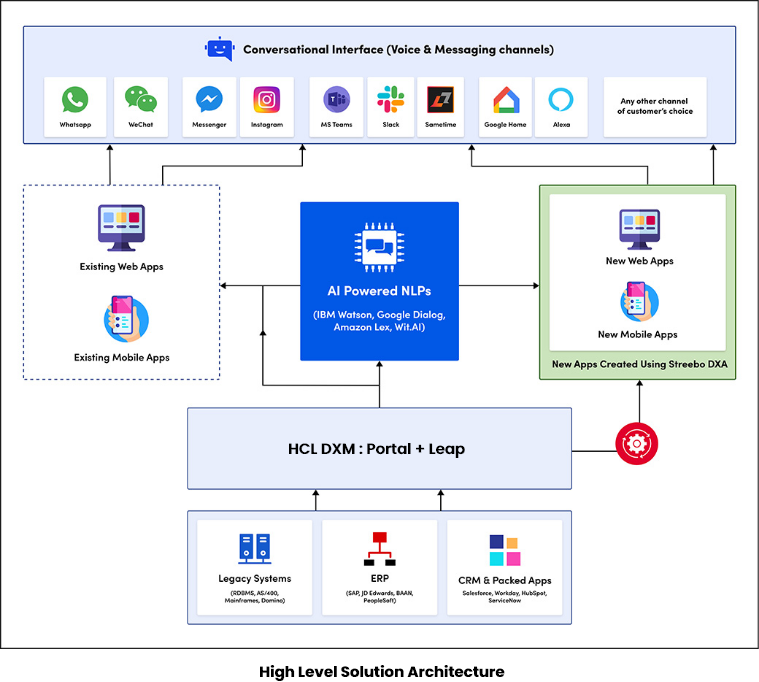759x682 pixels.
Task: Click the Instagram icon
Action: pyautogui.click(x=267, y=100)
